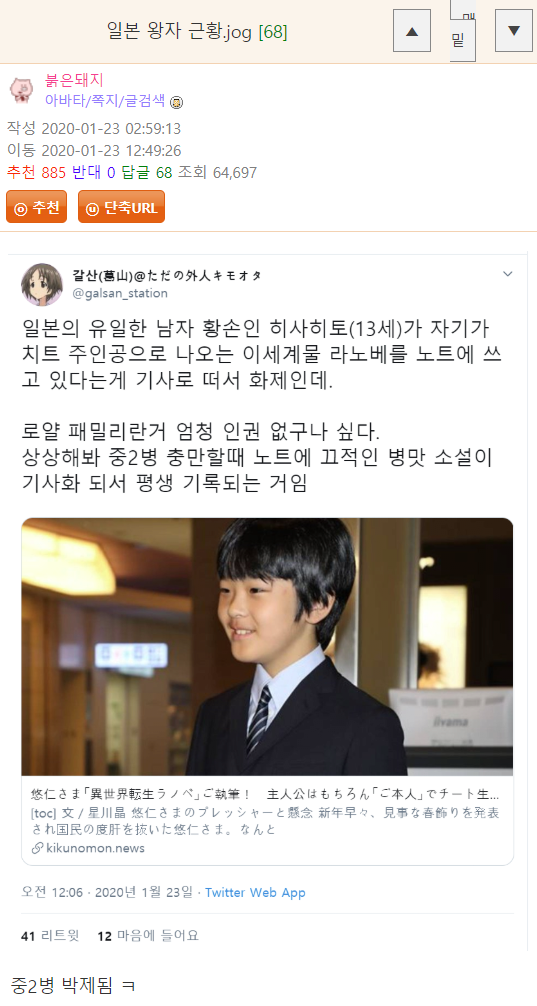Viewport: 537px width, 1006px height.
Task: Open the galsan_station profile avatar
Action: click(42, 284)
